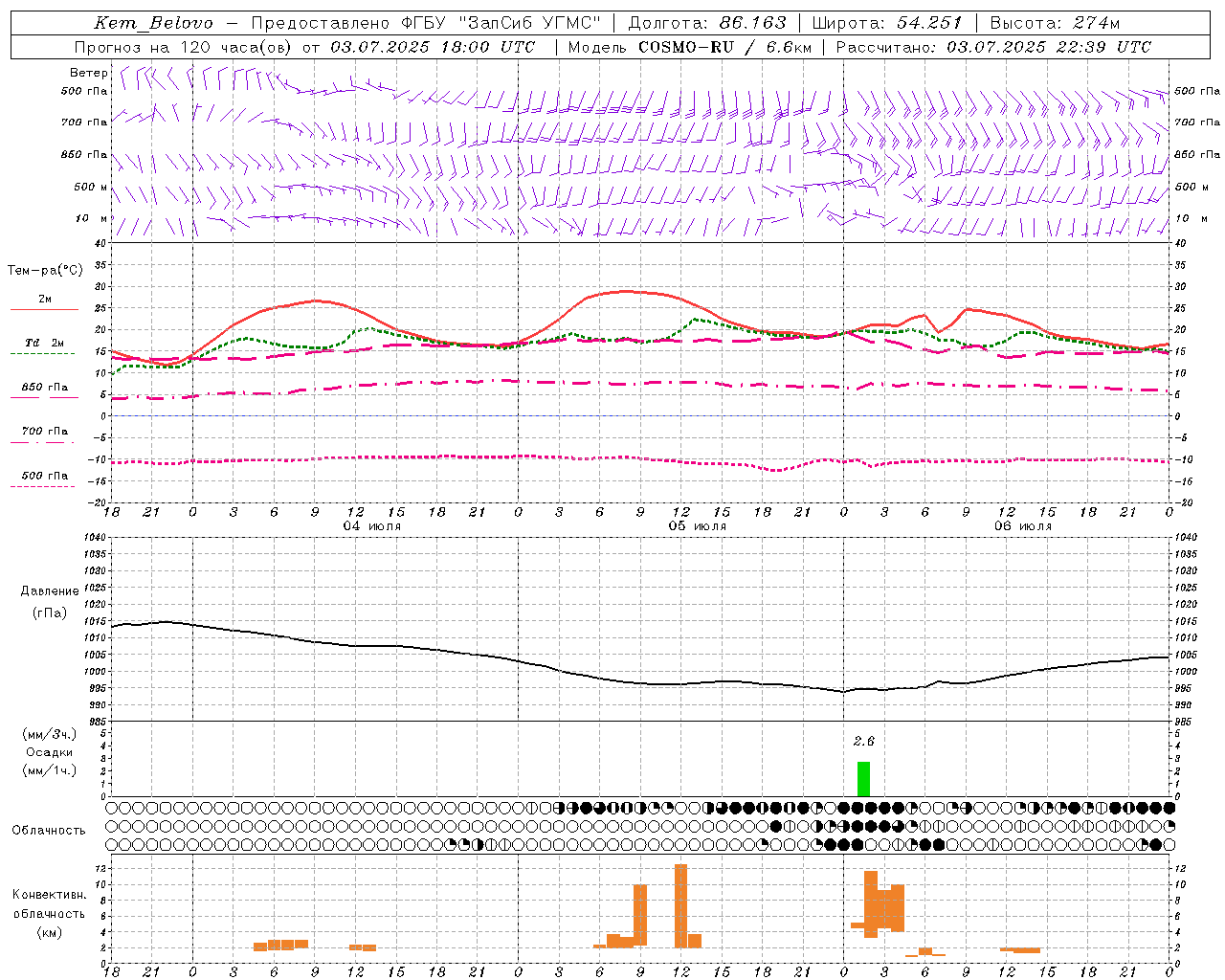Click the provider text ФГБУ "ЗапСиб УГМС"
The height and width of the screenshot is (980, 1225).
click(500, 23)
